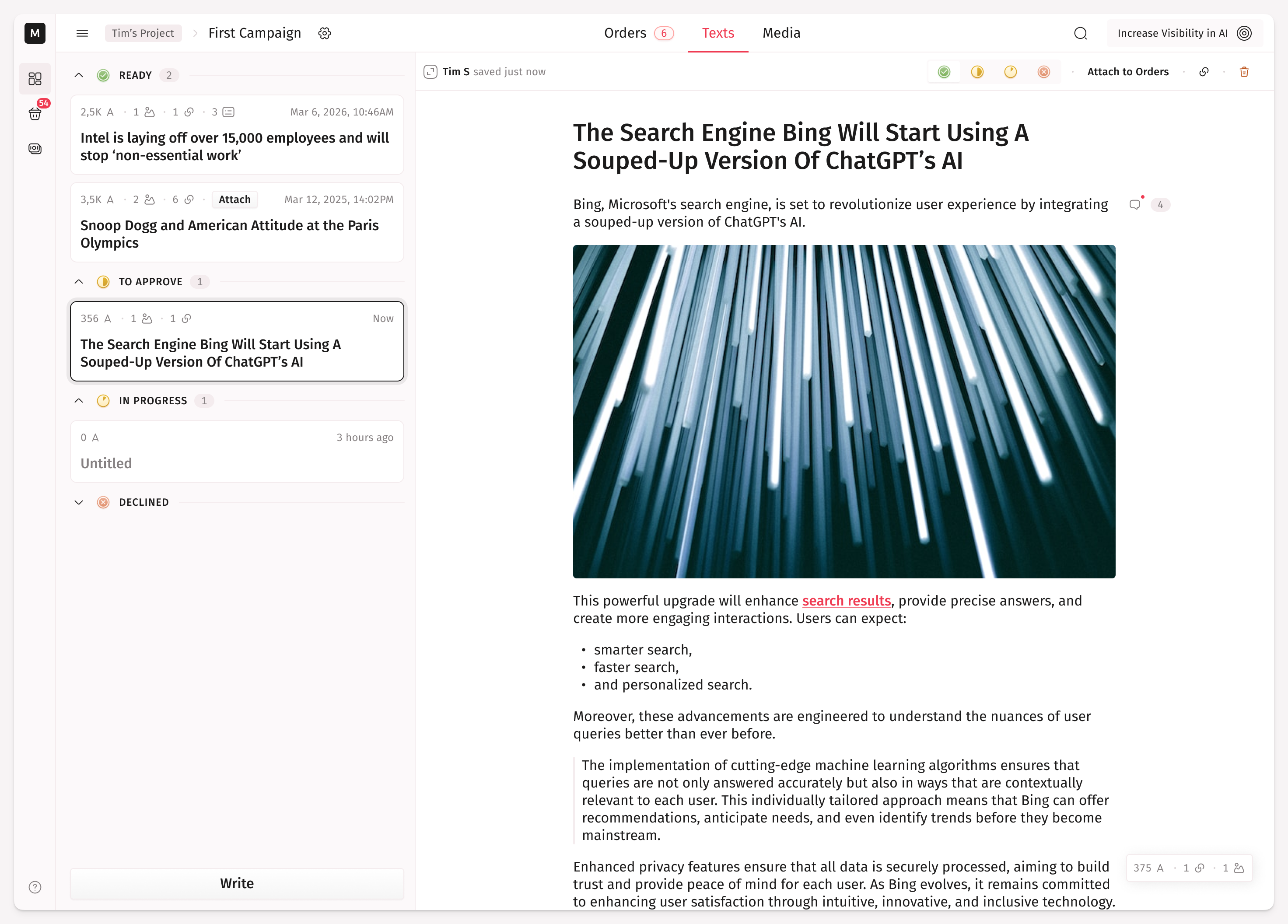The image size is (1288, 924).
Task: Click the hamburger menu icon
Action: [82, 33]
